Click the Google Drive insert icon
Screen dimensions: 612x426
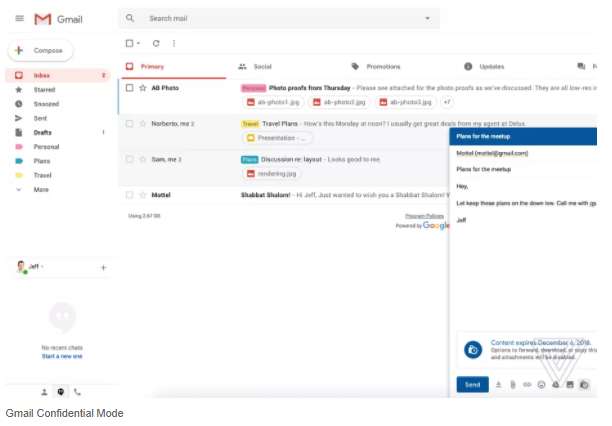[555, 384]
